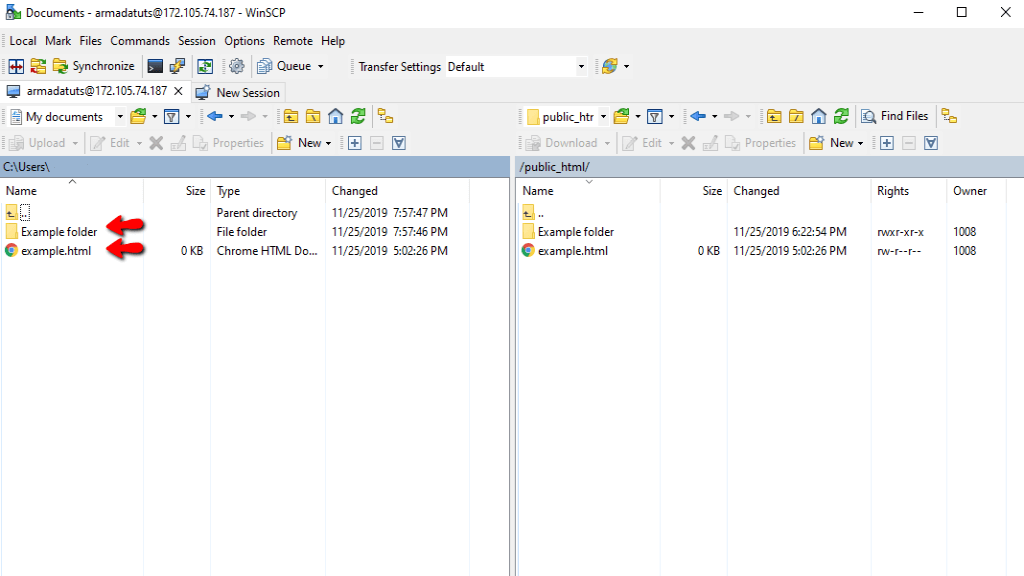Open the terminal console icon
Viewport: 1024px width, 576px height.
pyautogui.click(x=155, y=66)
